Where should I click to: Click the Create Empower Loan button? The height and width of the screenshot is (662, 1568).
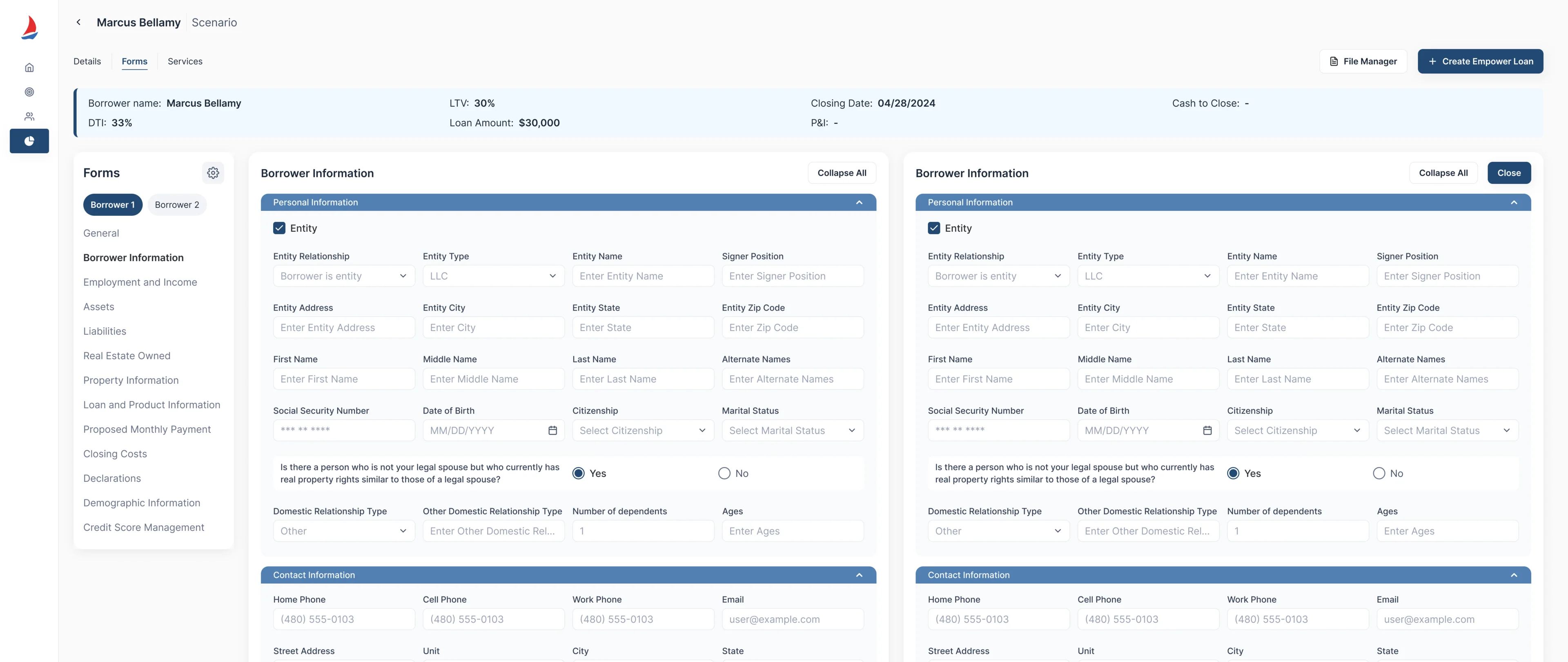(1480, 62)
